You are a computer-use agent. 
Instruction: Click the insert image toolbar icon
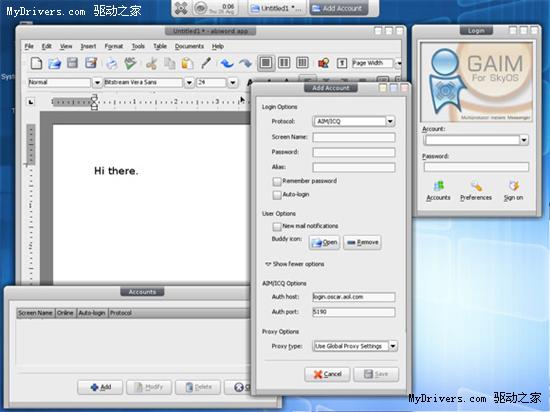point(323,63)
